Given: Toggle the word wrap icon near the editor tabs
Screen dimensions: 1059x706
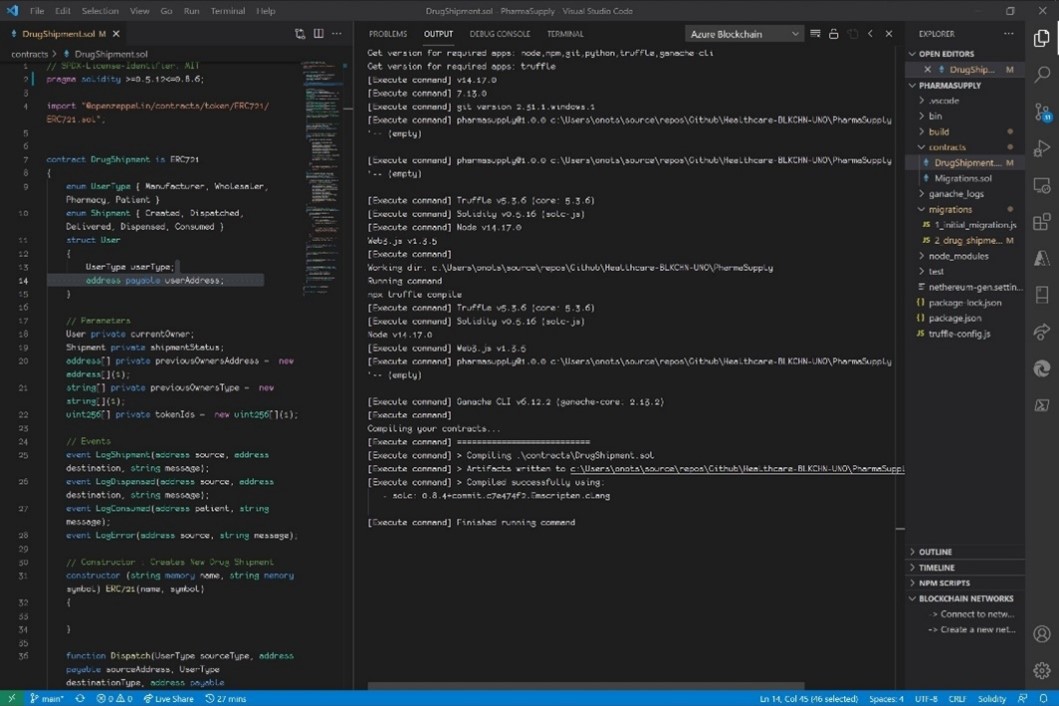Looking at the screenshot, I should pos(299,33).
